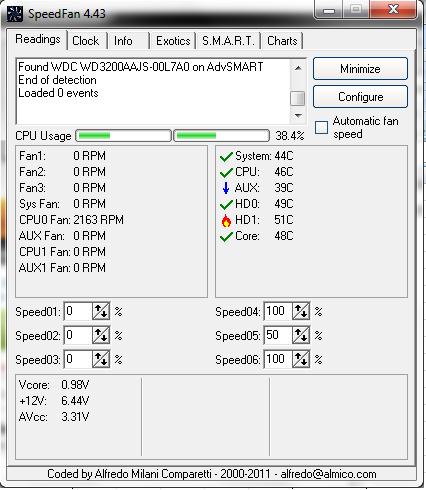Click the Speed01 up/down stepper
The image size is (426, 490).
[x=101, y=311]
